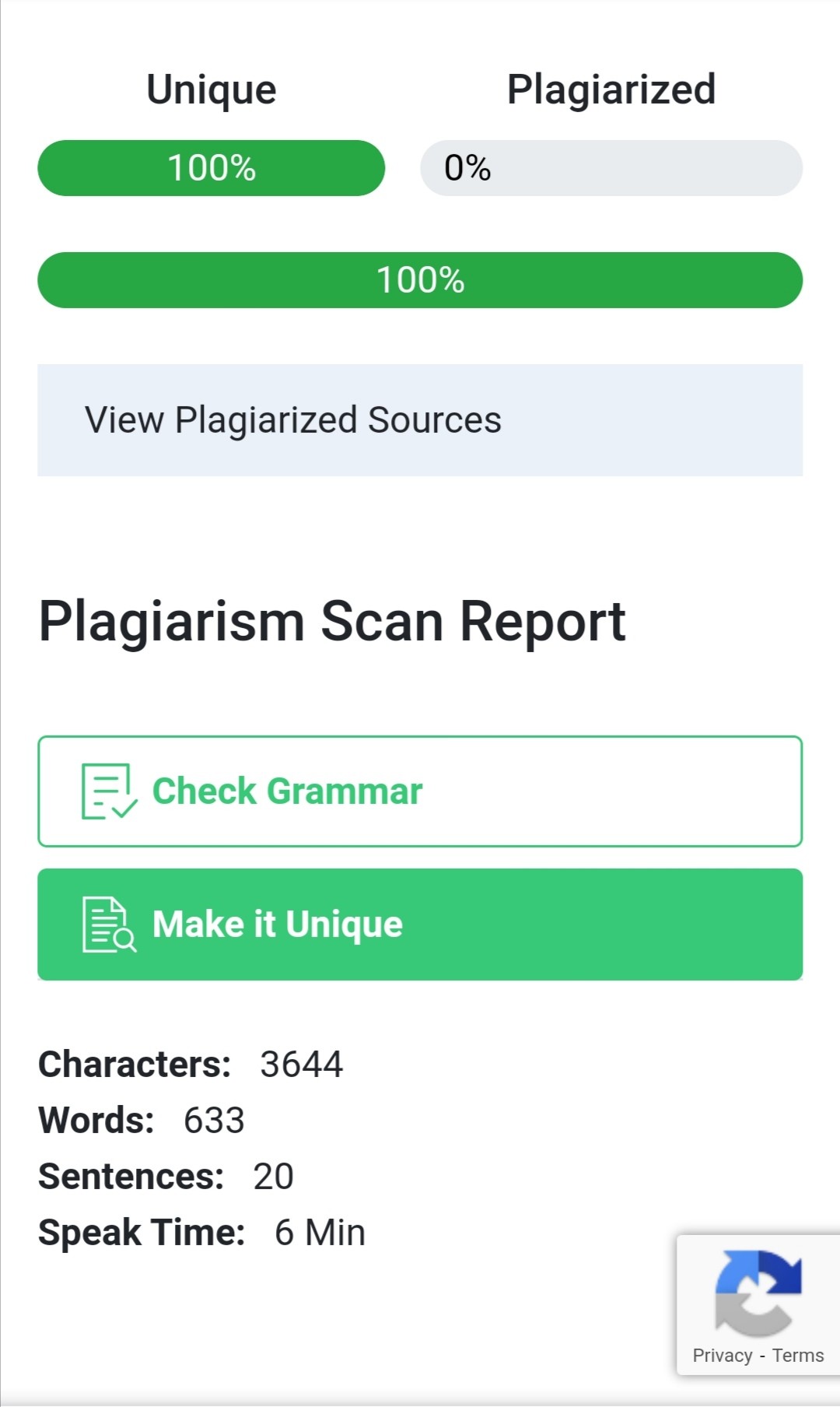Click the Words count 633

214,1121
